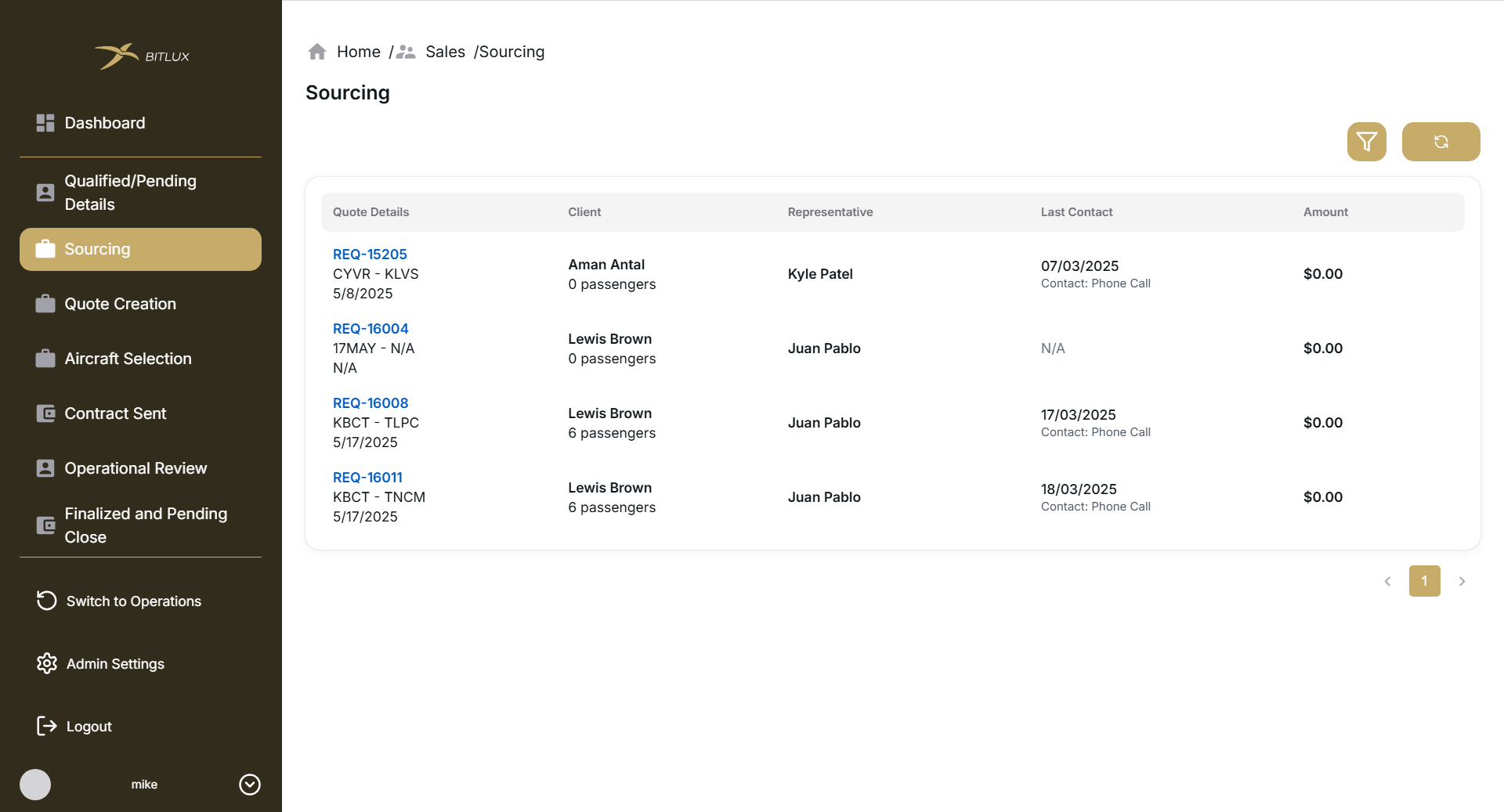
Task: Click the filter funnel icon button
Action: tap(1366, 142)
